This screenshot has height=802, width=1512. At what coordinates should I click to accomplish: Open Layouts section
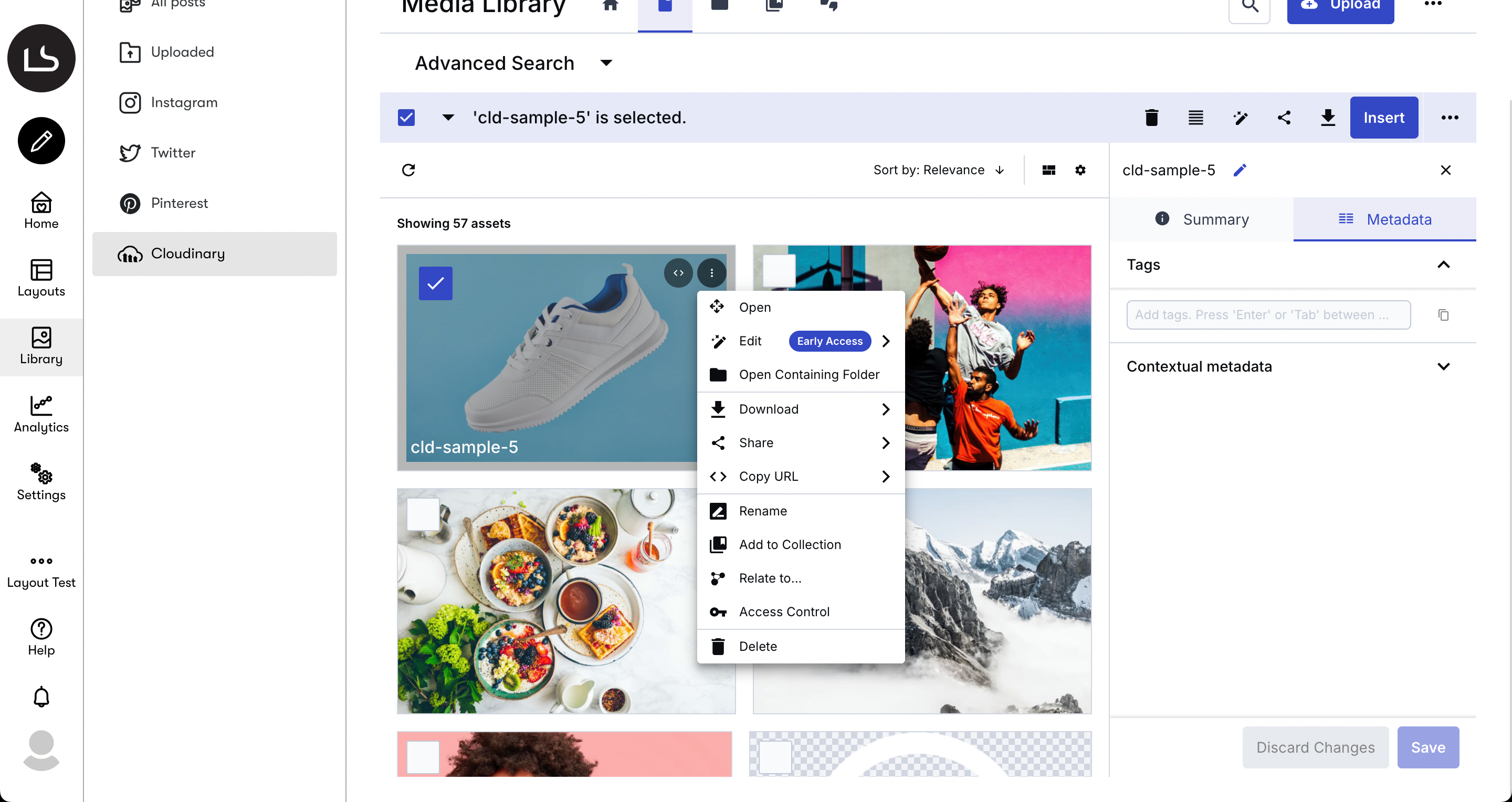coord(41,279)
